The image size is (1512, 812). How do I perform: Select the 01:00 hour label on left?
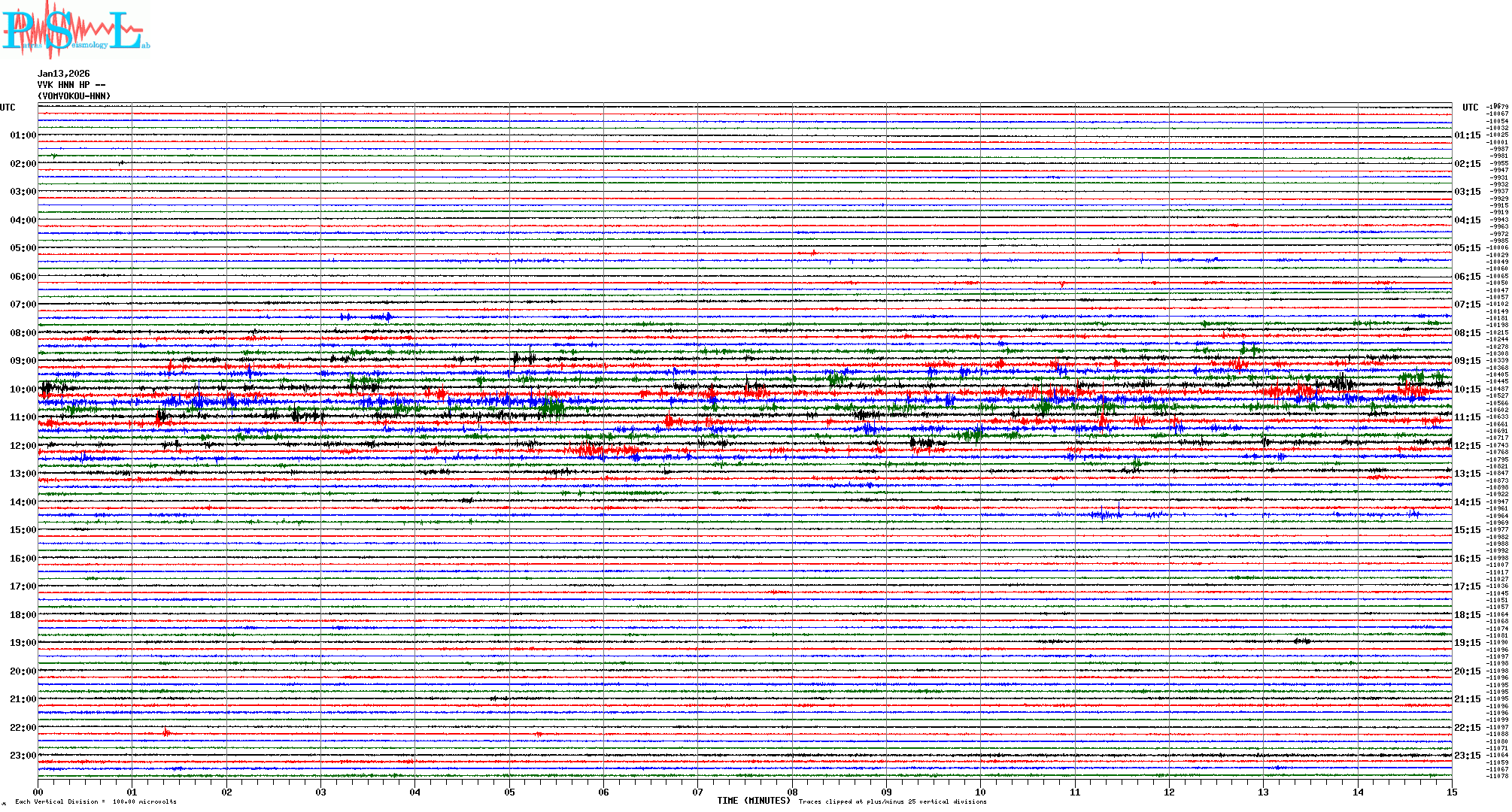(x=23, y=135)
